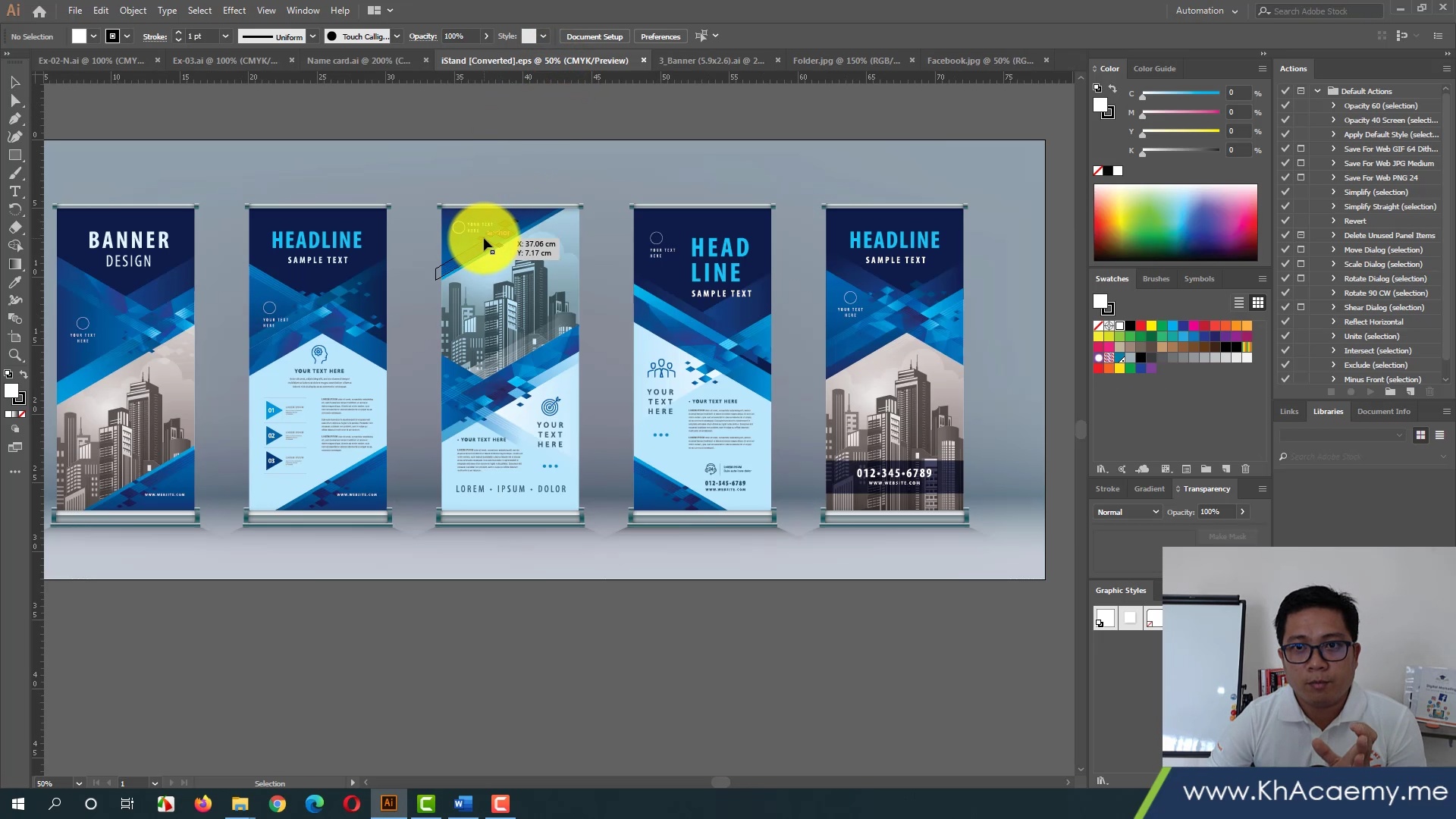Switch to the Gradient panel tab
This screenshot has width=1456, height=819.
(x=1149, y=489)
